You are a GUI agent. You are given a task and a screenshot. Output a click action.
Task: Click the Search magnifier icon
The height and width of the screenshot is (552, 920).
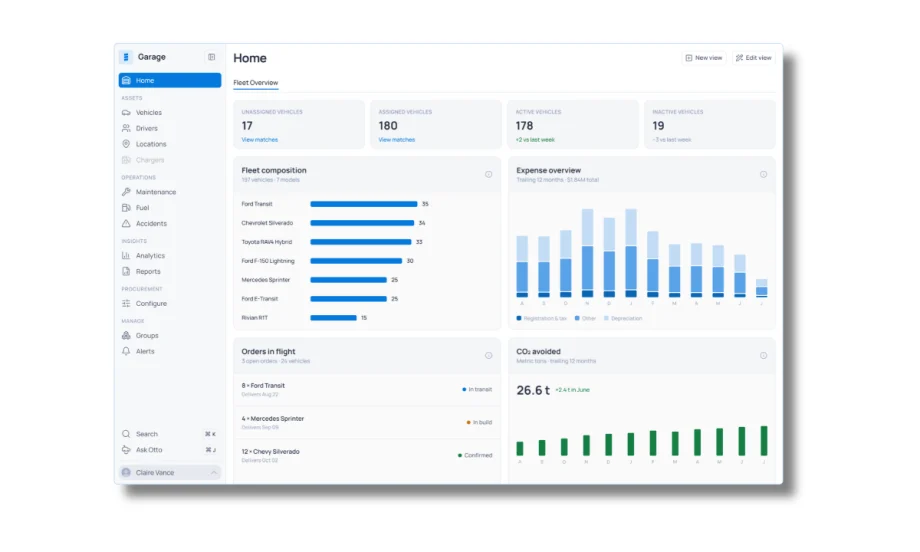tap(126, 434)
